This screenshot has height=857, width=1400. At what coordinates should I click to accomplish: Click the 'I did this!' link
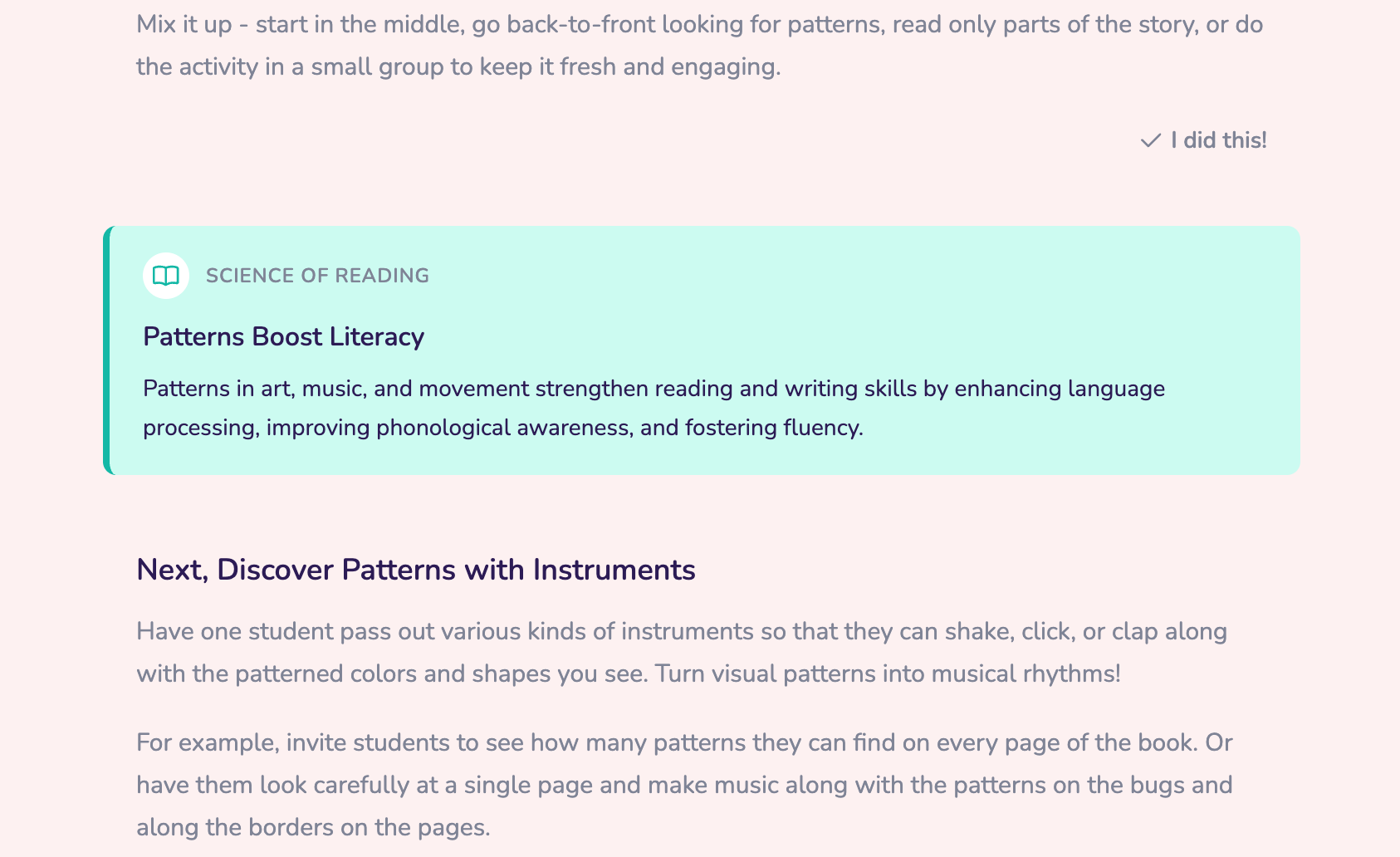tap(1217, 141)
